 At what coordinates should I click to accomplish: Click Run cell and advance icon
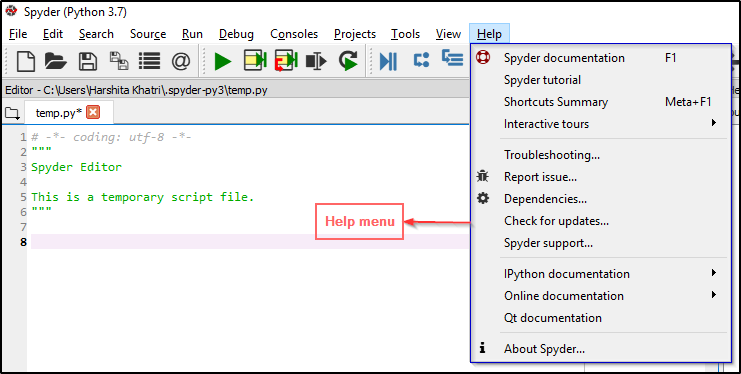(x=286, y=61)
